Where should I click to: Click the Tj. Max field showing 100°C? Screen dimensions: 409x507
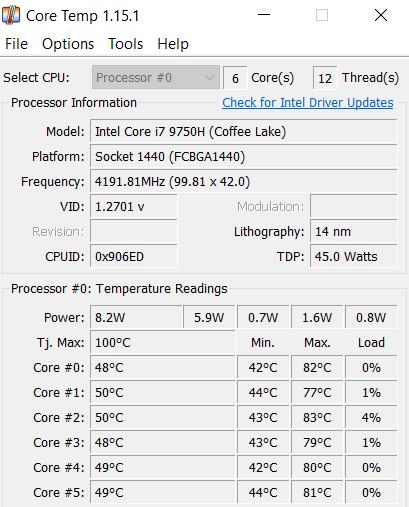coord(163,342)
